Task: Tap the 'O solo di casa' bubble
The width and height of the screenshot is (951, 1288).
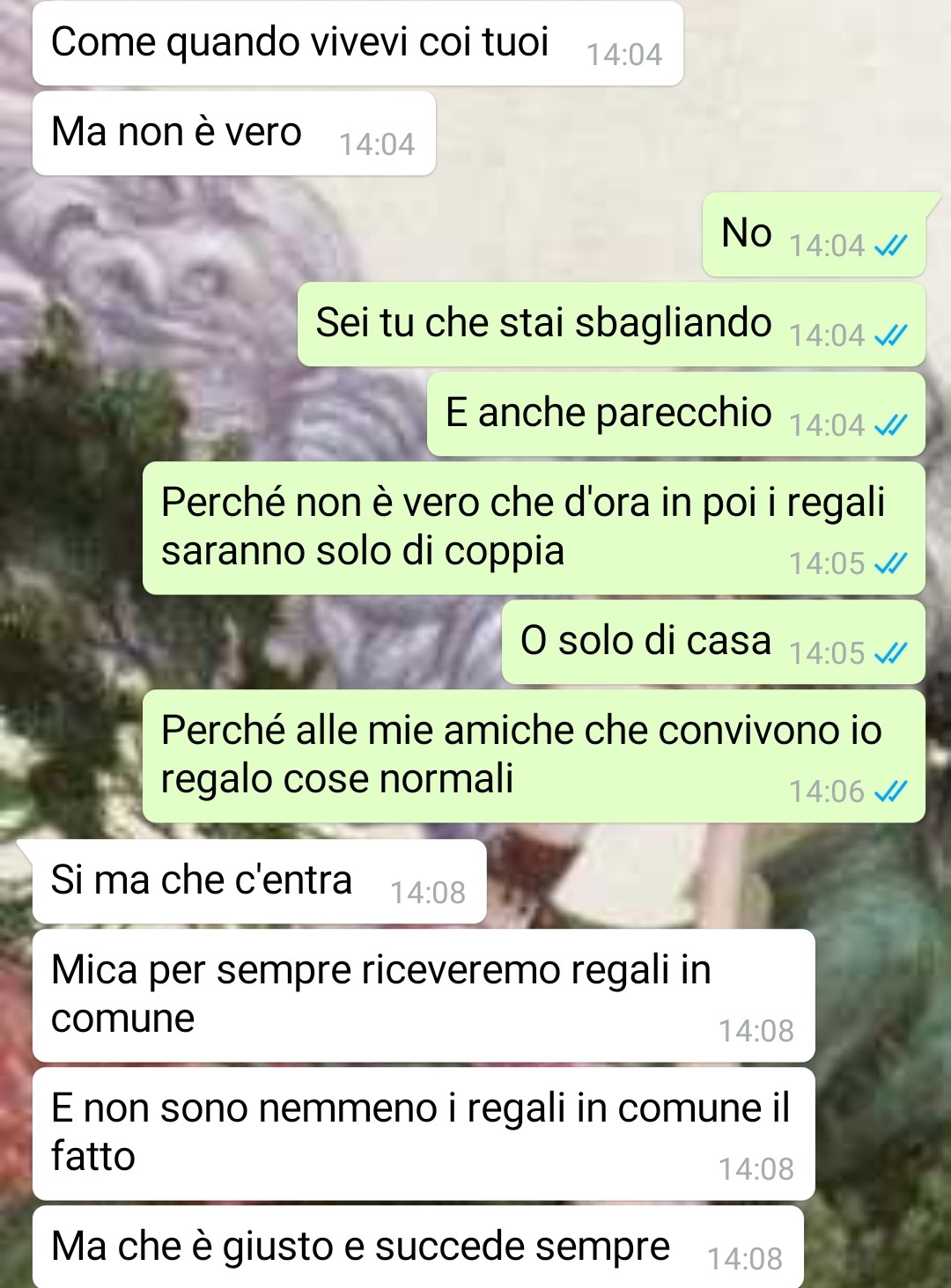Action: [x=713, y=642]
